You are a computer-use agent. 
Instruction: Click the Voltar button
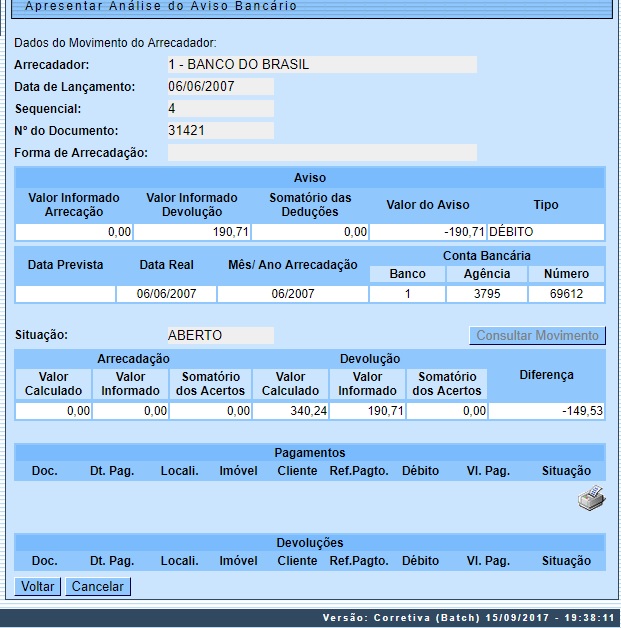38,587
